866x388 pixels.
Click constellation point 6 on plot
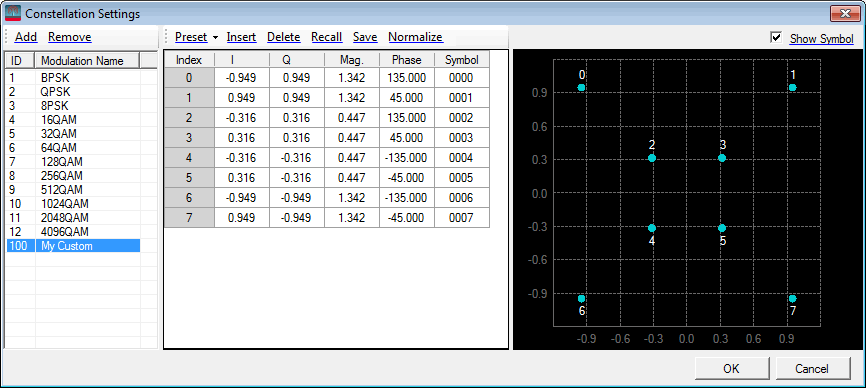(581, 299)
